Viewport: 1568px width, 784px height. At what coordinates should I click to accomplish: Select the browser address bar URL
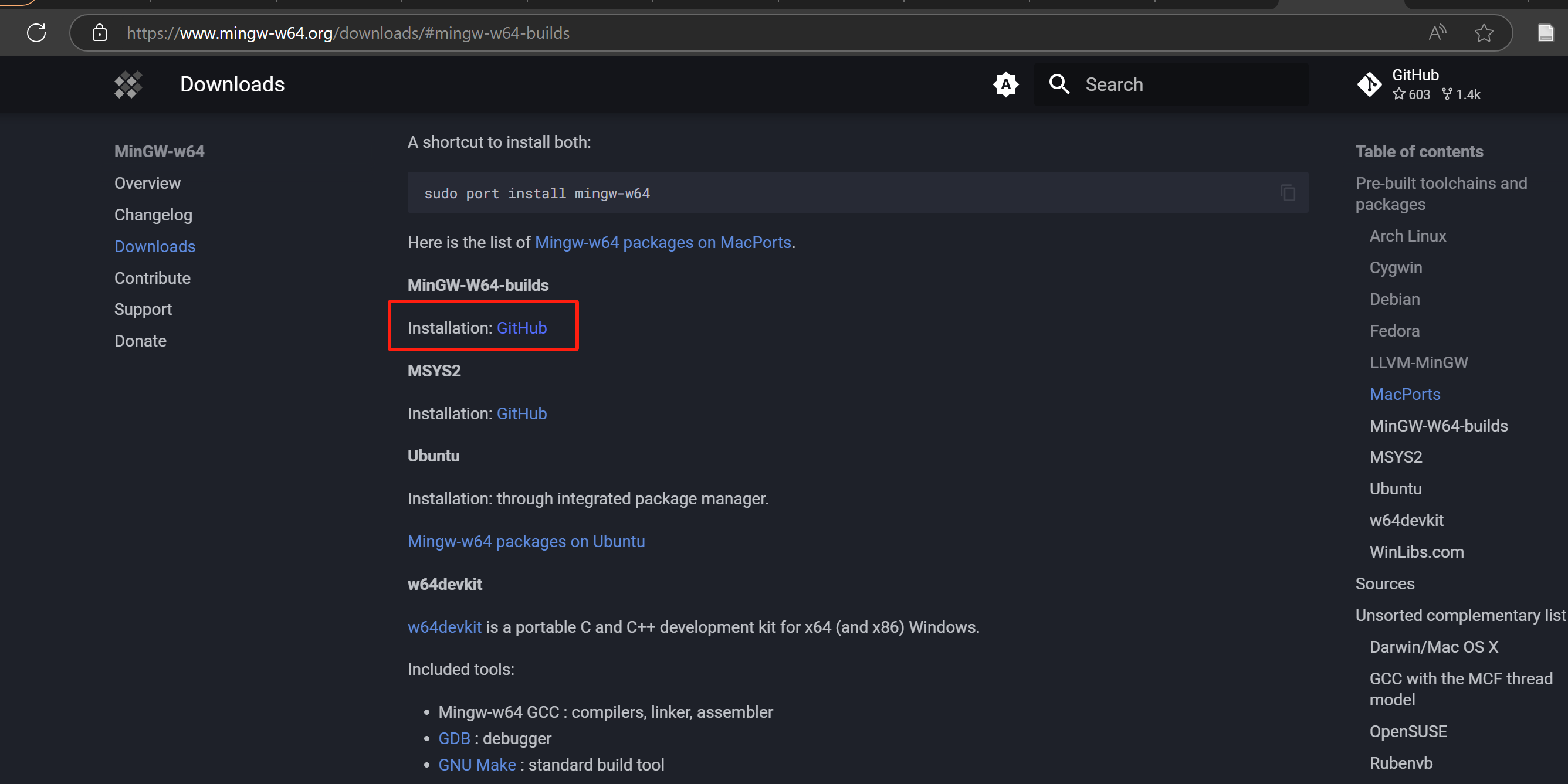tap(348, 33)
